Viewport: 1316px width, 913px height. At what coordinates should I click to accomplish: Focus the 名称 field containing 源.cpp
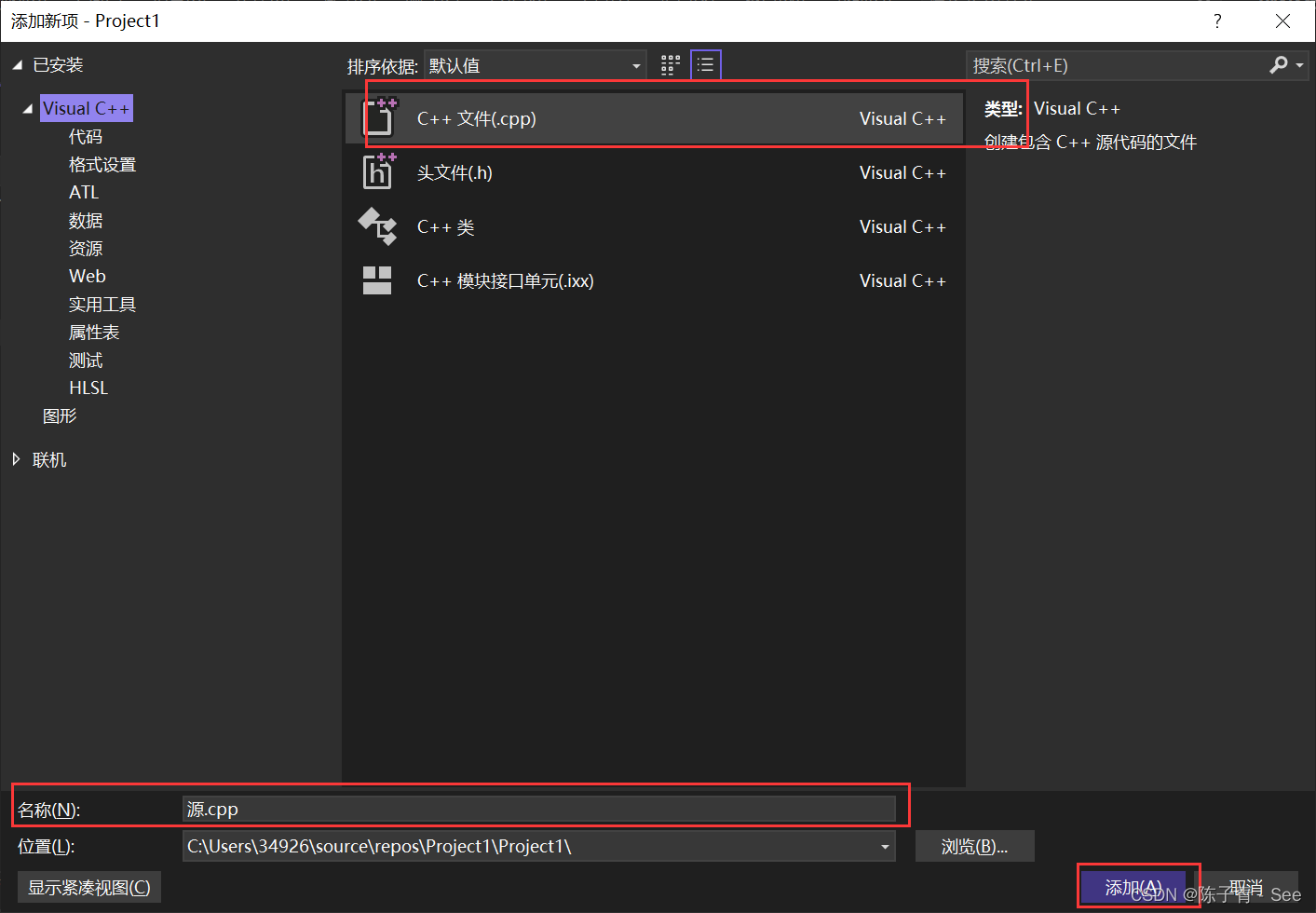point(539,809)
